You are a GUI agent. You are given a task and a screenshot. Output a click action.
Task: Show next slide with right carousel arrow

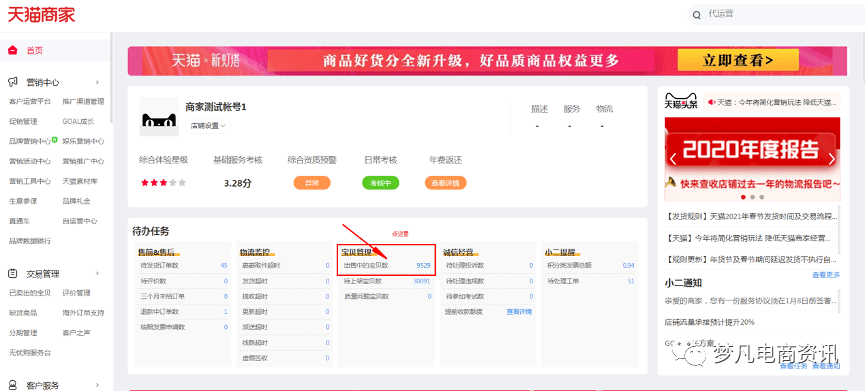tap(832, 160)
